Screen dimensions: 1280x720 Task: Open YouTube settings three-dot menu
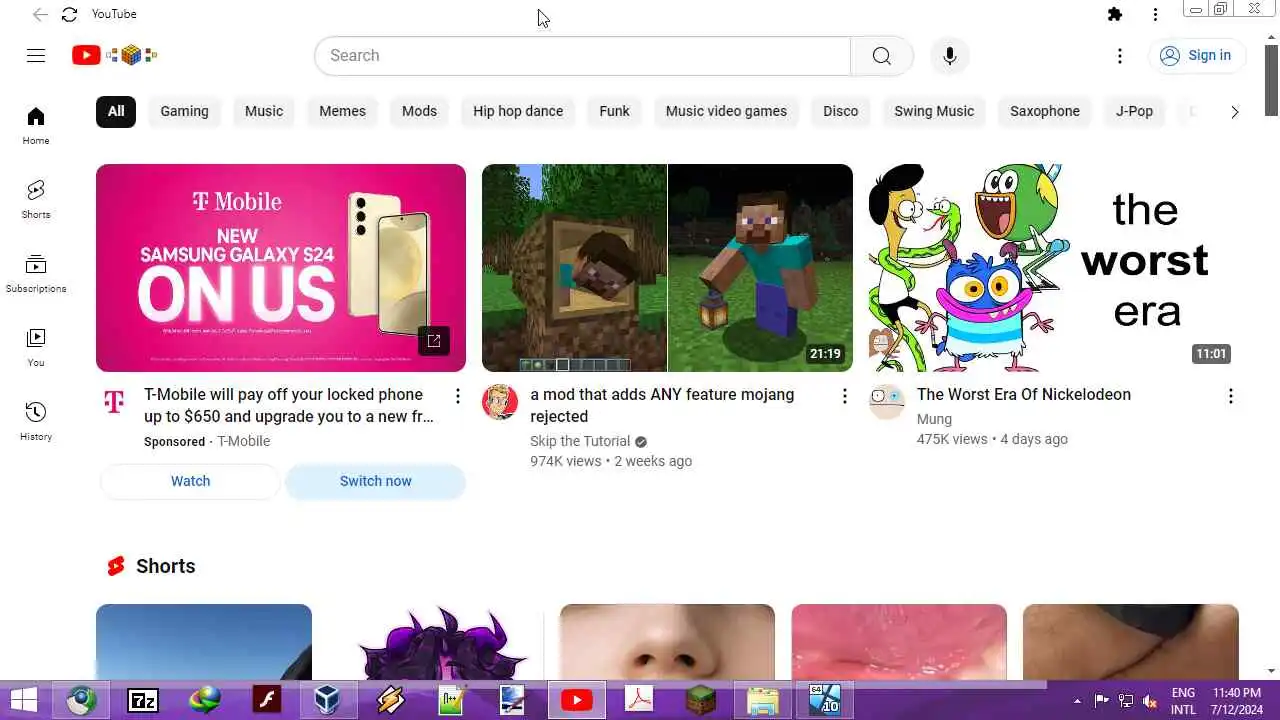click(1120, 56)
